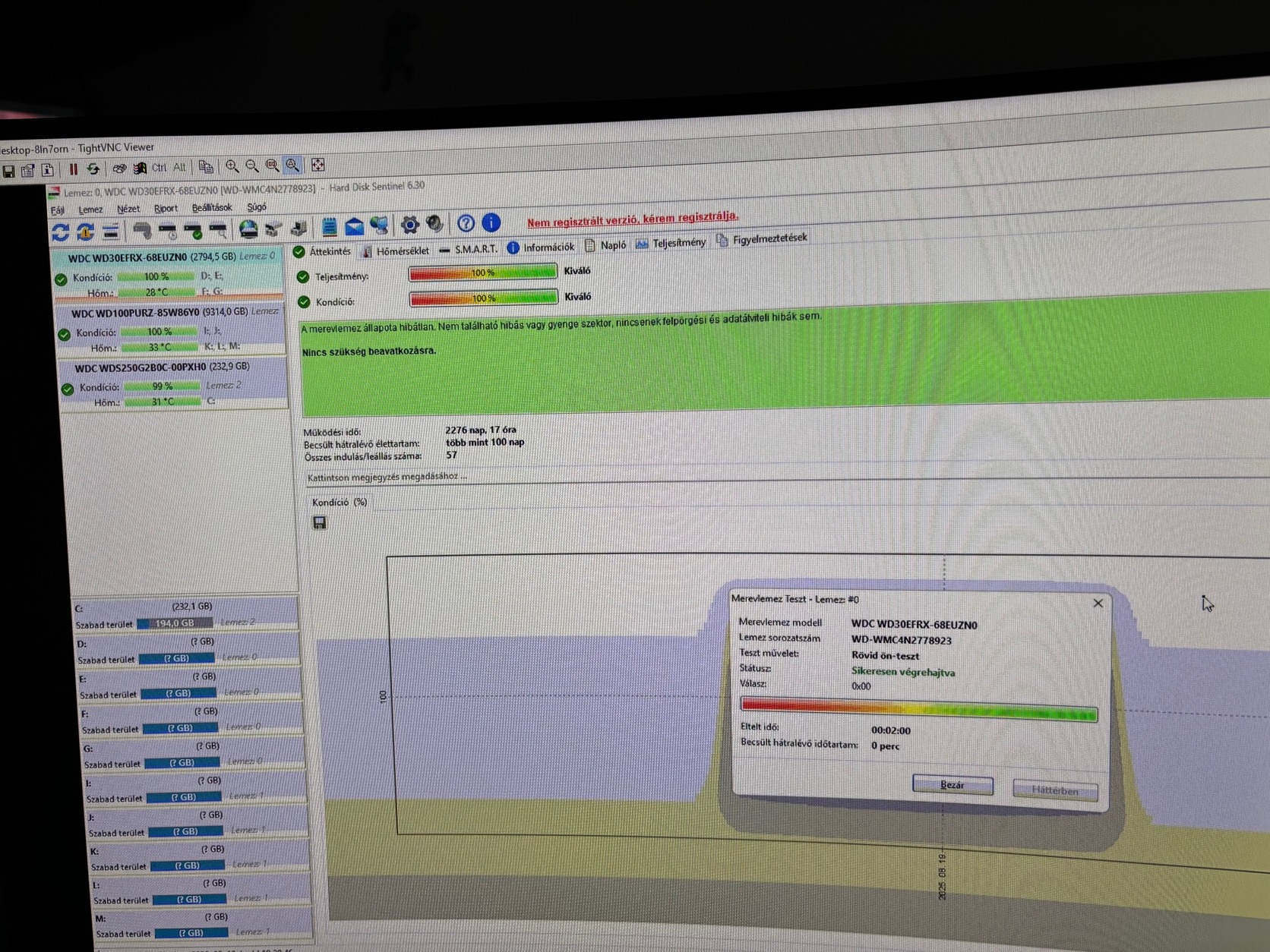Click the 'Nem regisztrált verzió' registration link
Image resolution: width=1270 pixels, height=952 pixels.
(633, 219)
